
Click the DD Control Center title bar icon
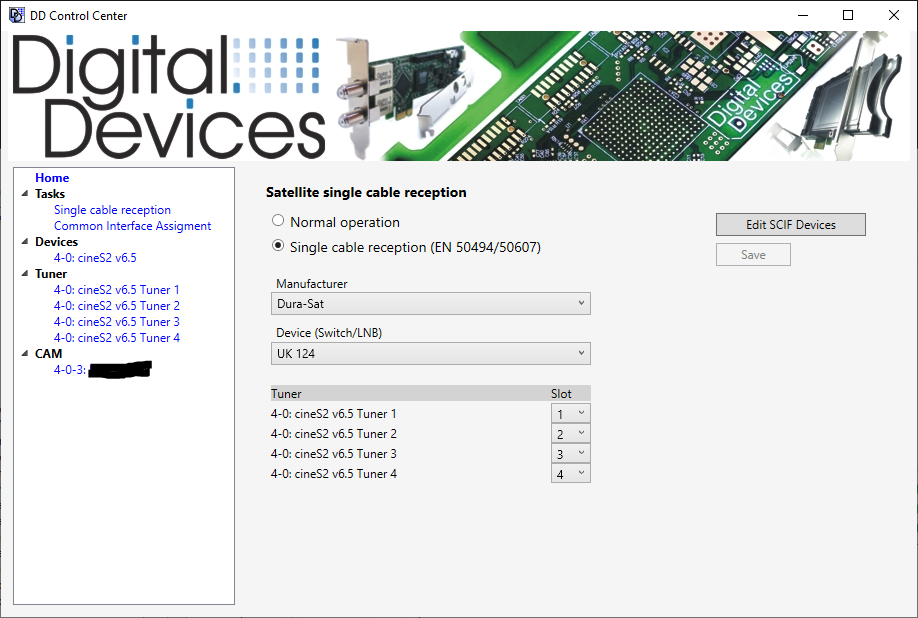coord(16,15)
